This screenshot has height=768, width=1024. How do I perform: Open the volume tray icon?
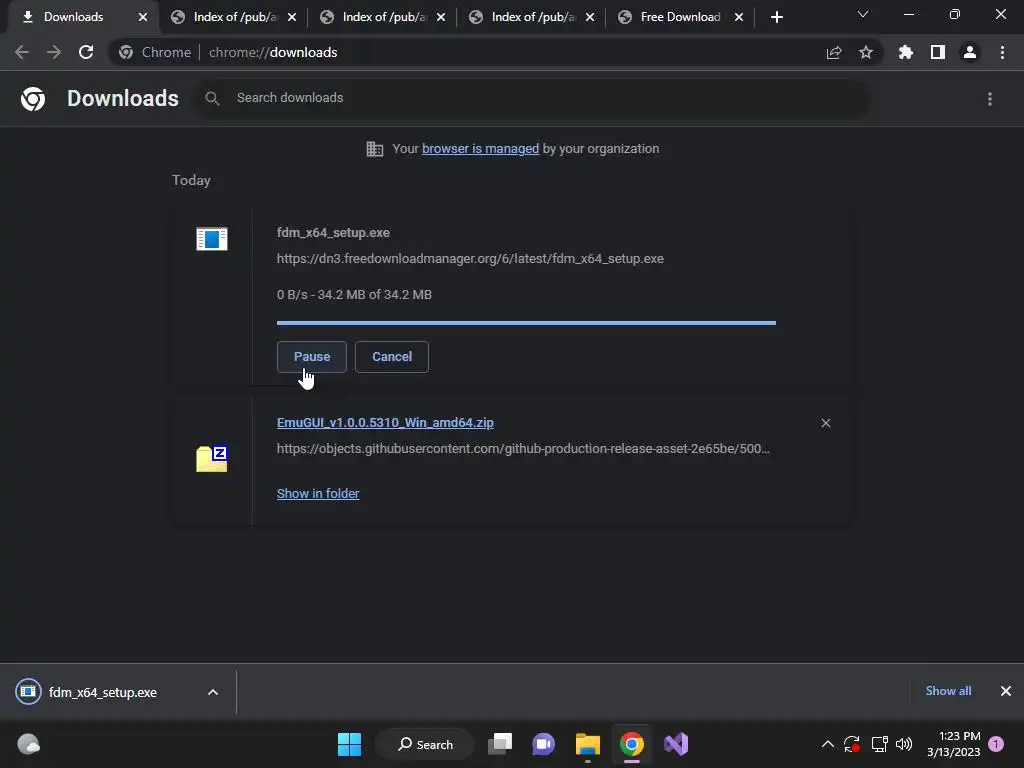pos(904,744)
